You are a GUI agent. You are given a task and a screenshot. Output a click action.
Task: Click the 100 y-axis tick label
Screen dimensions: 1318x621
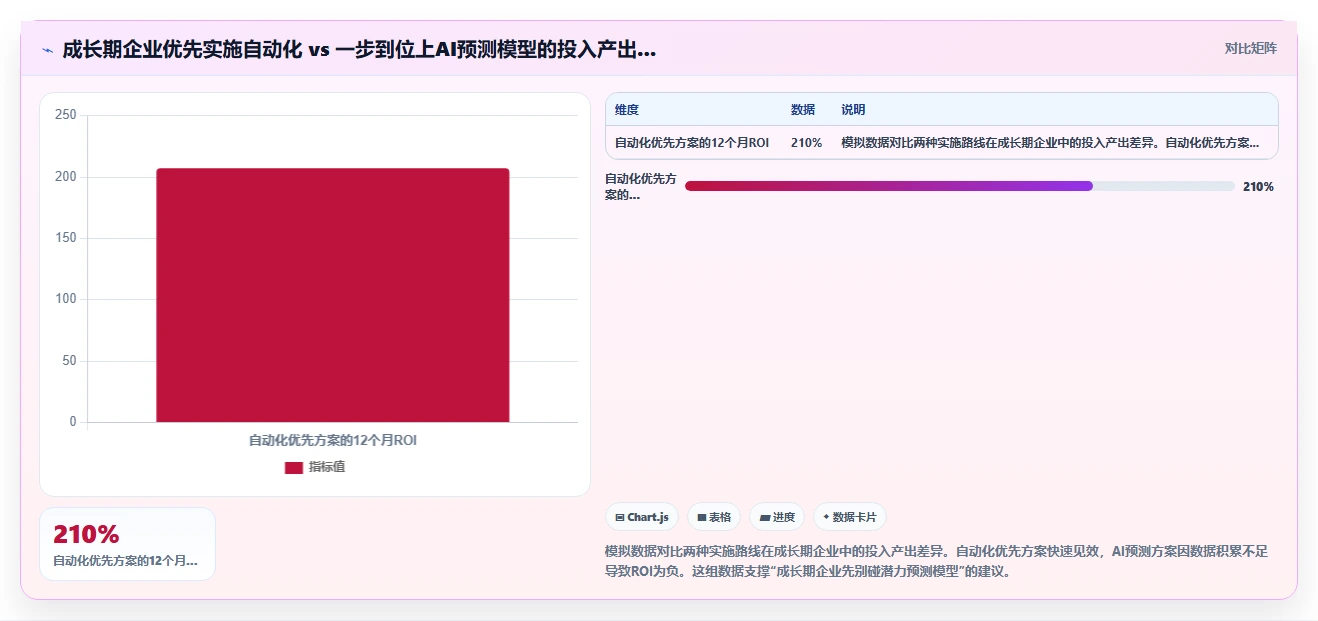(x=66, y=299)
